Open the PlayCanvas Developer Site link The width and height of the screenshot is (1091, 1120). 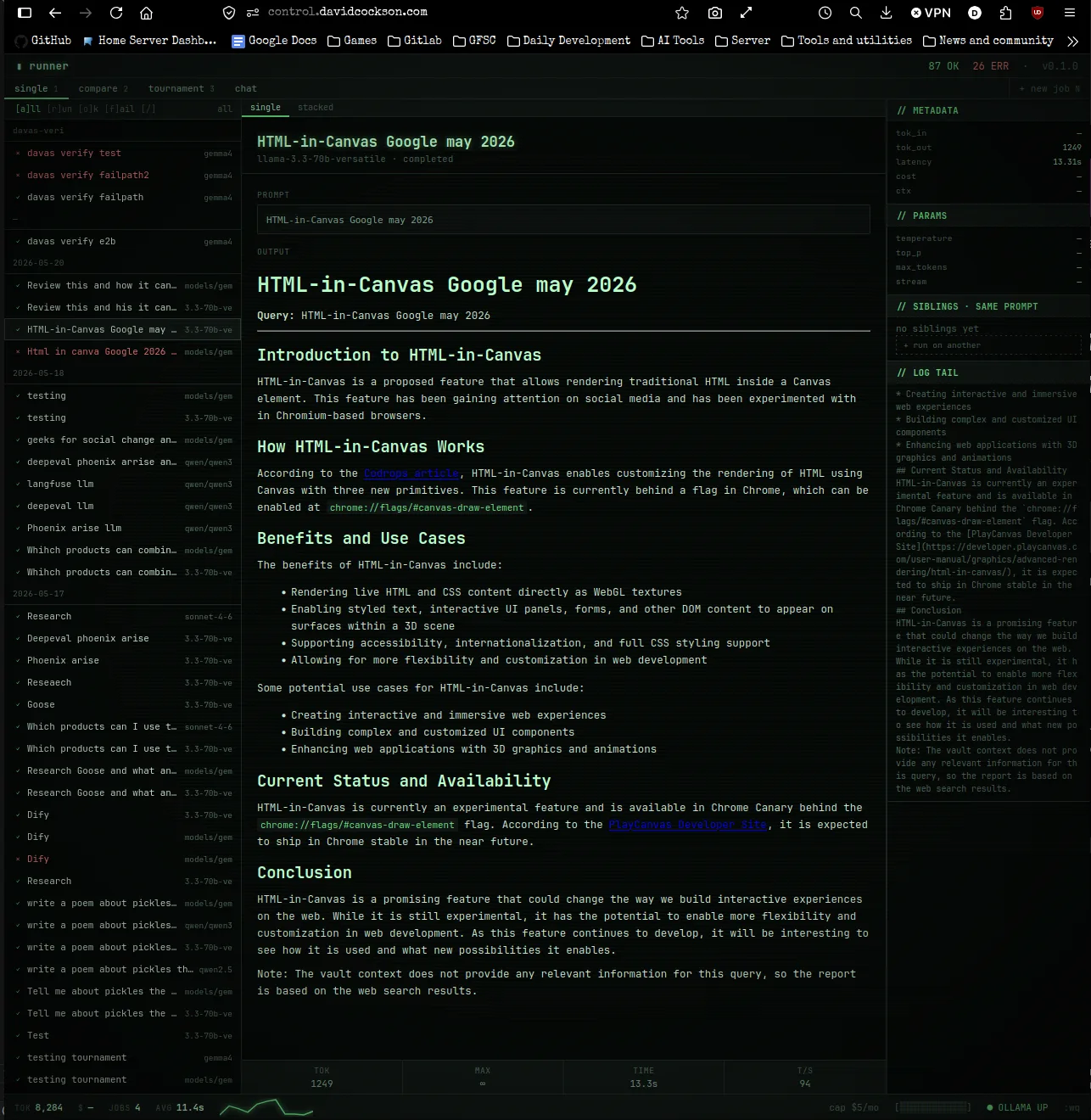click(x=688, y=825)
